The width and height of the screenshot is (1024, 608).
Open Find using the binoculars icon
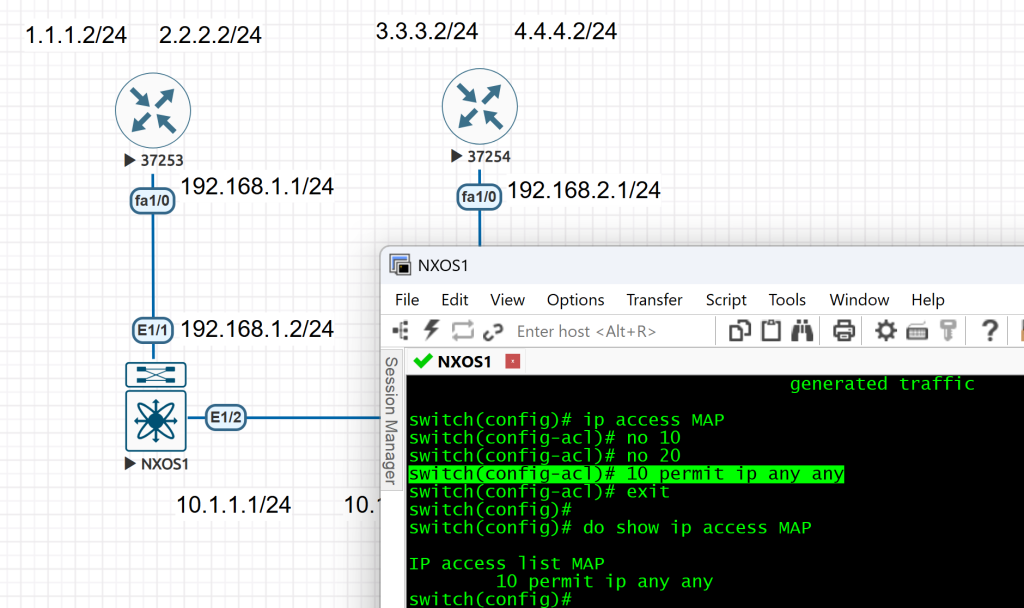click(802, 330)
